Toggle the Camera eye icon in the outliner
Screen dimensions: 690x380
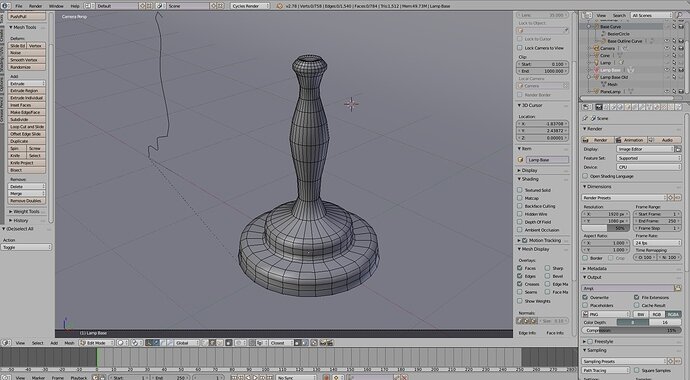[x=667, y=48]
